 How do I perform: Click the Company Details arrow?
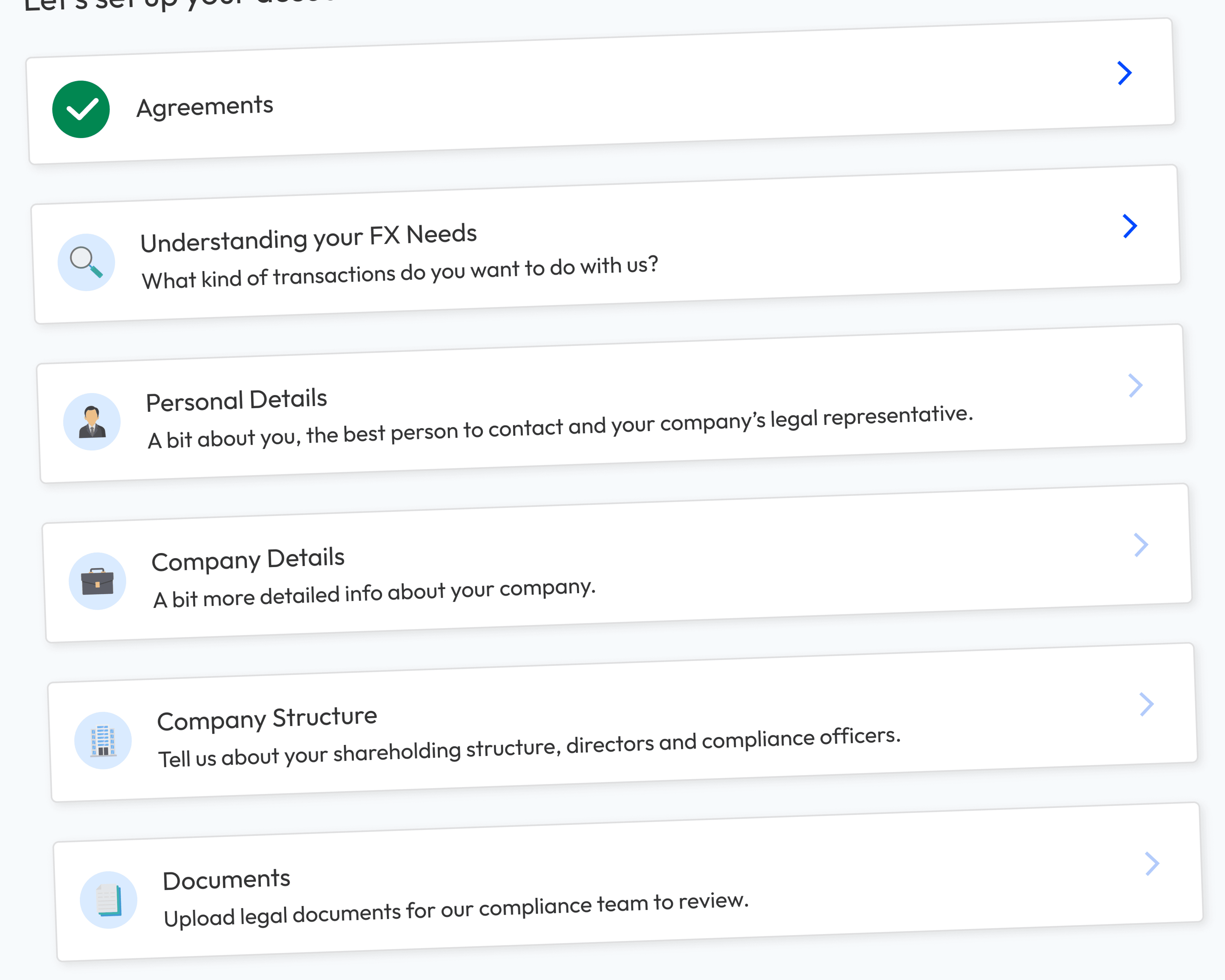click(x=1142, y=545)
